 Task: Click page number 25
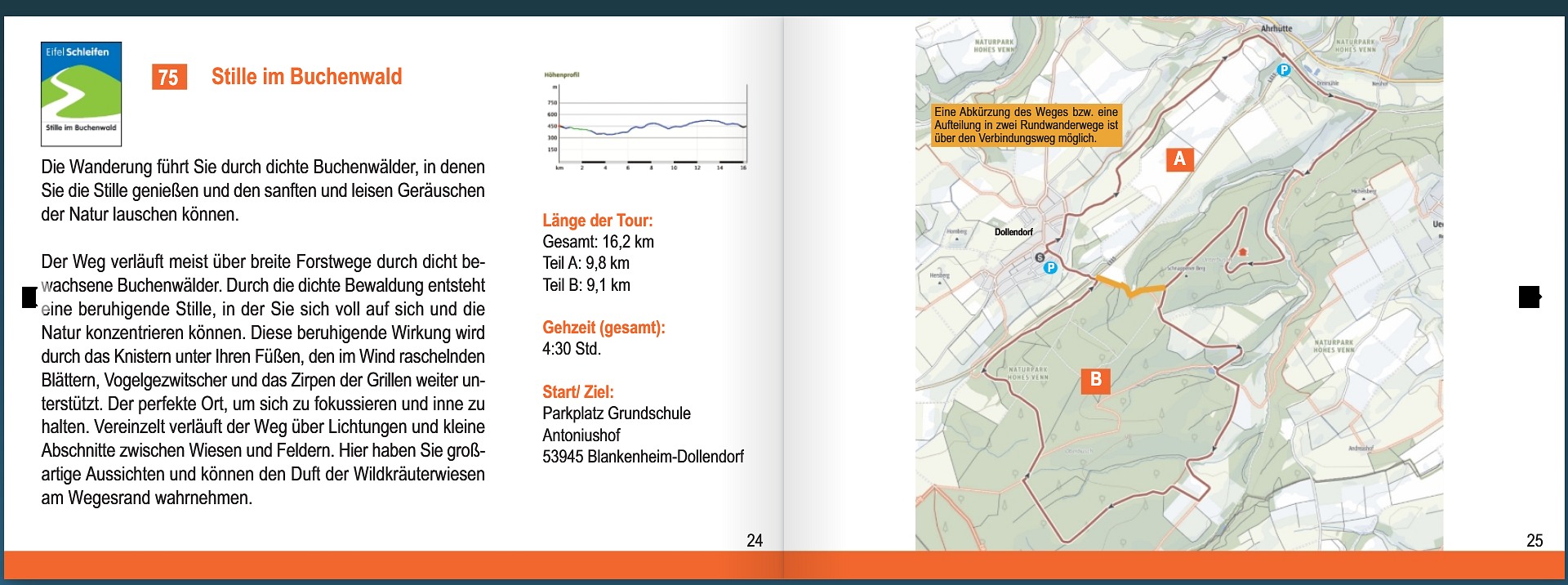1534,540
